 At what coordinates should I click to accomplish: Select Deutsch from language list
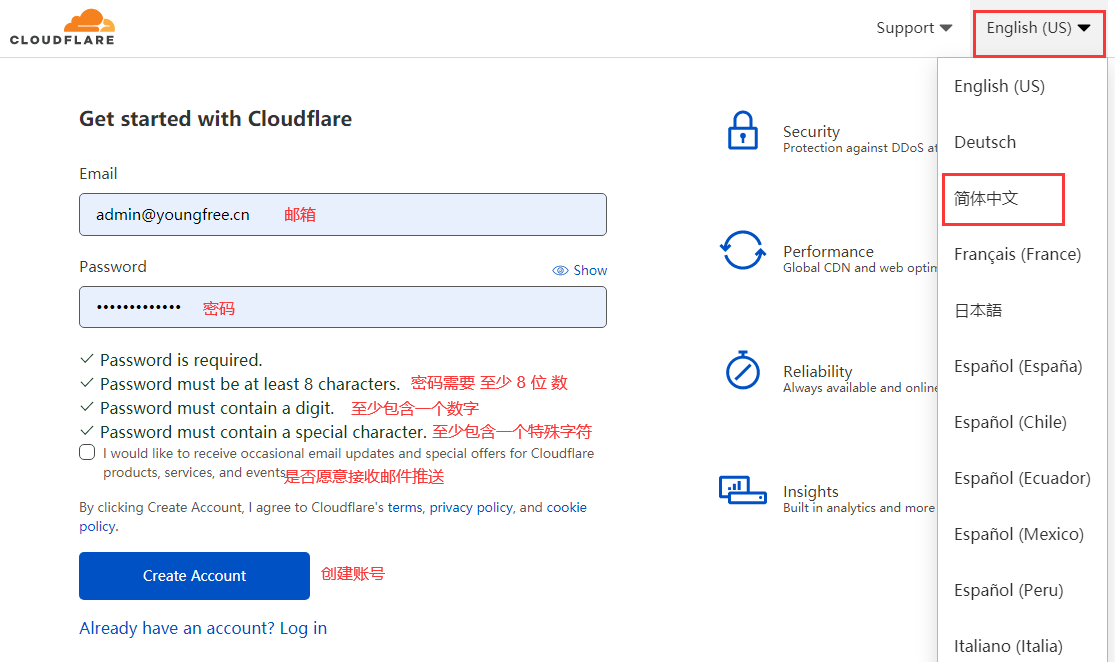coord(985,142)
